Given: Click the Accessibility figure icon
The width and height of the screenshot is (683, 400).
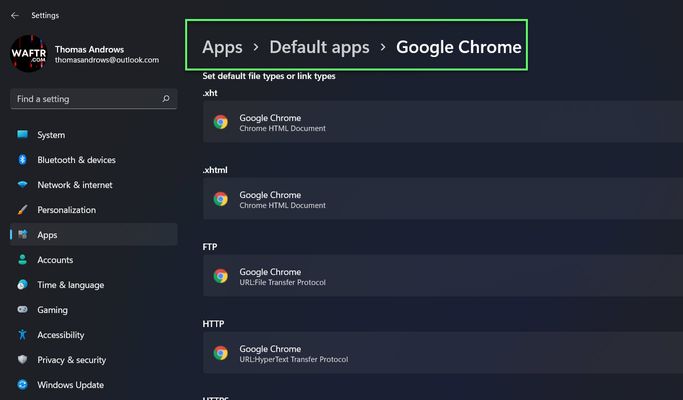Looking at the screenshot, I should pos(23,335).
